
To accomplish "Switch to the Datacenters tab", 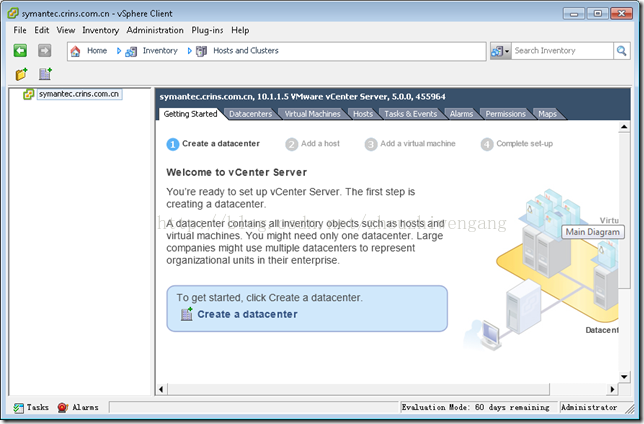I will (x=251, y=114).
